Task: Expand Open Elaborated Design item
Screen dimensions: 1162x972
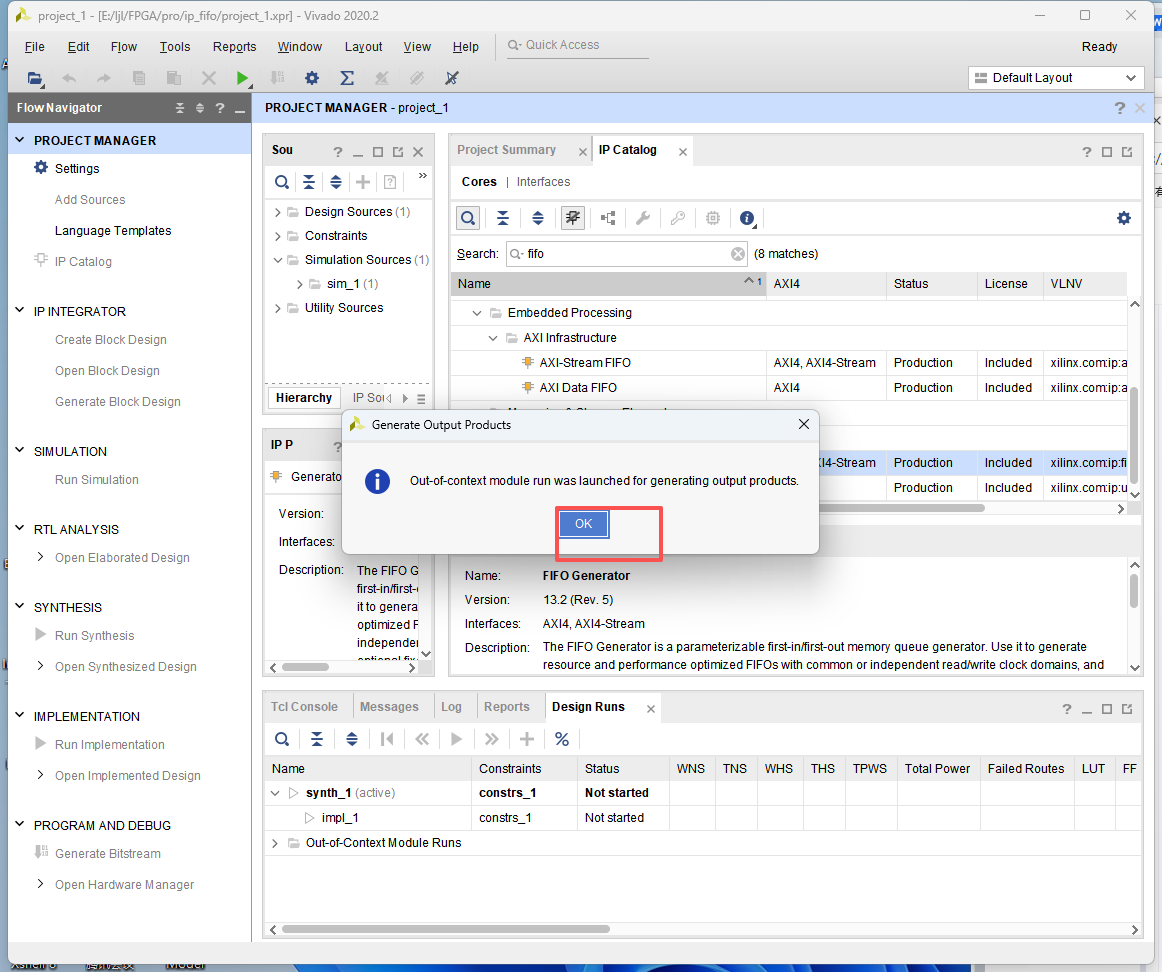Action: [x=40, y=556]
